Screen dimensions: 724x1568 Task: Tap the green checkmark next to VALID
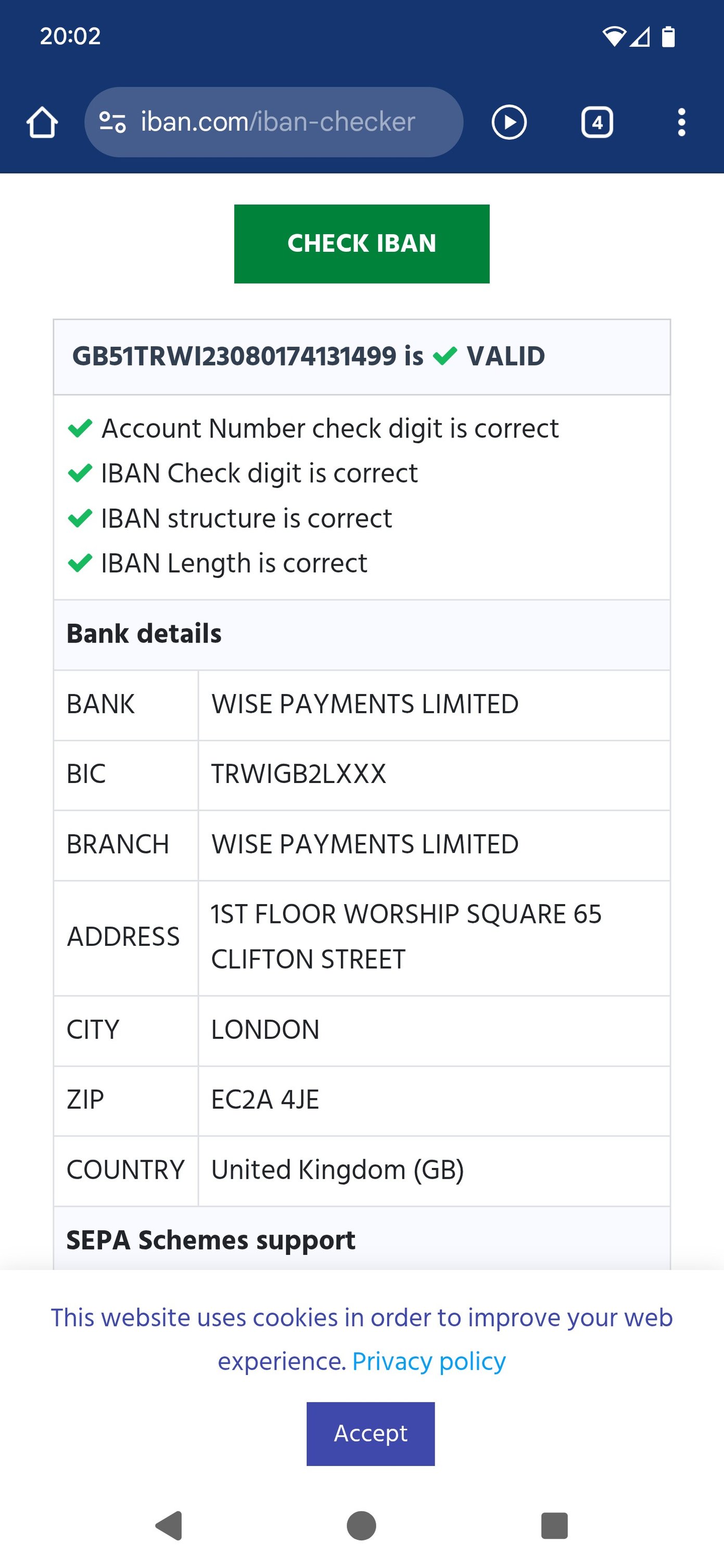[x=444, y=355]
